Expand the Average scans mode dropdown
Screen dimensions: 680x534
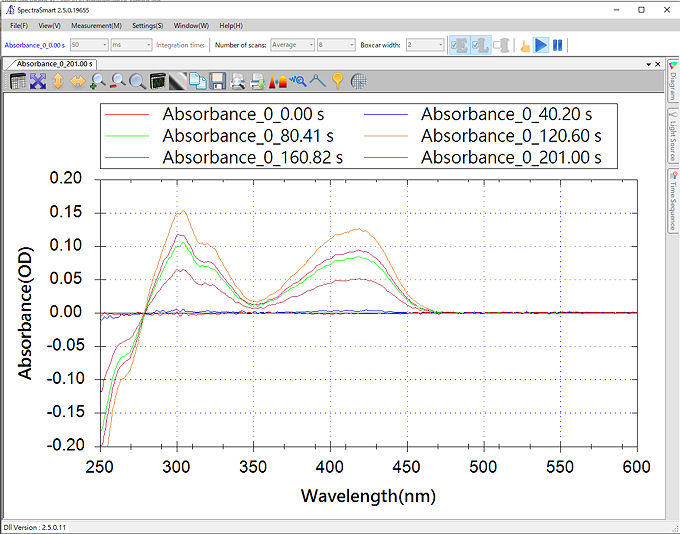pyautogui.click(x=291, y=45)
